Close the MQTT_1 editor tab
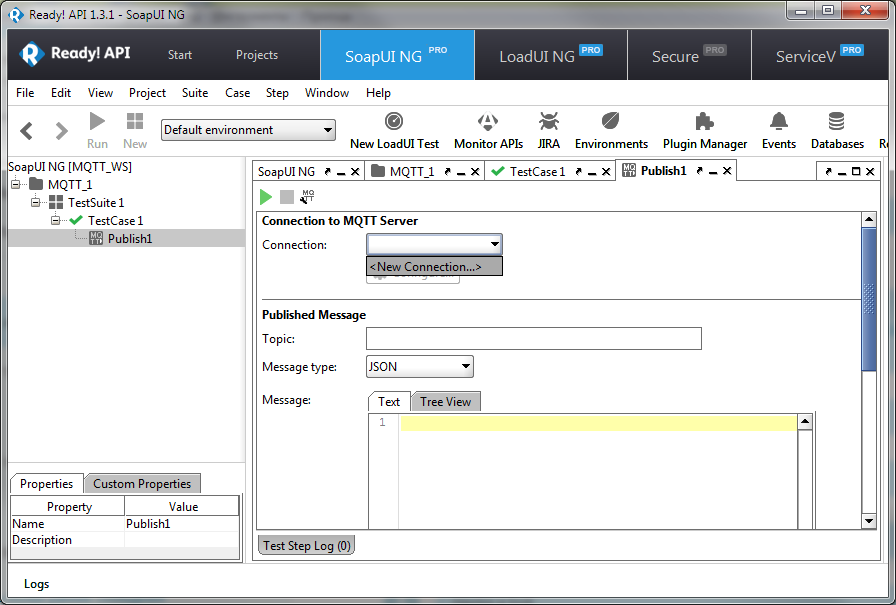Viewport: 896px width, 605px height. click(475, 171)
